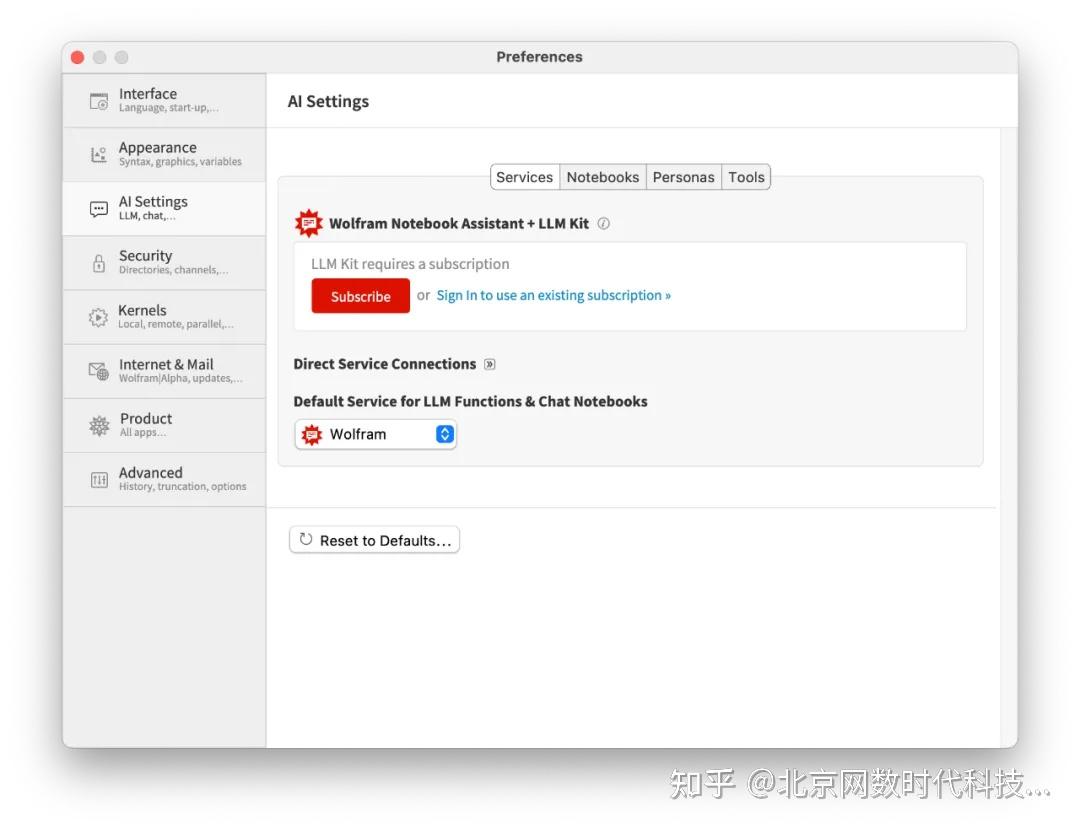1080x829 pixels.
Task: Select the Kernels settings icon
Action: (x=97, y=316)
